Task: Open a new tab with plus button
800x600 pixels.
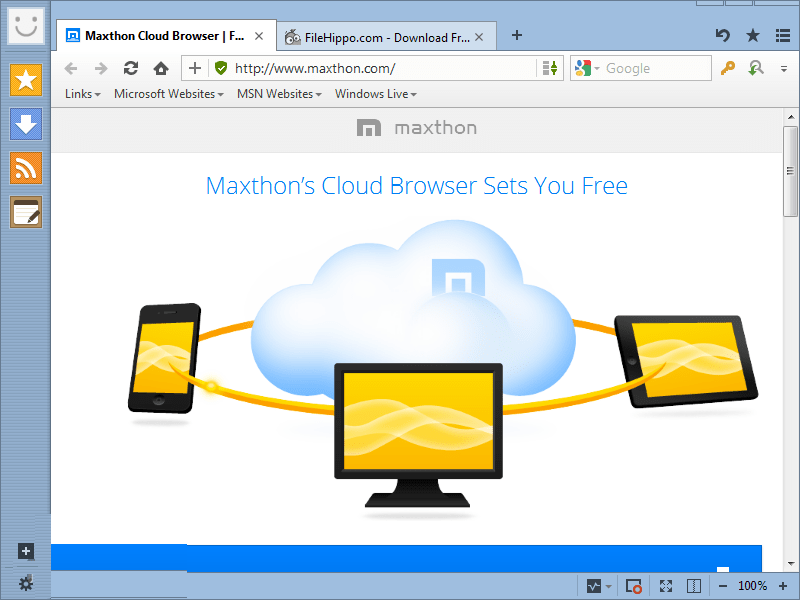Action: click(x=517, y=35)
